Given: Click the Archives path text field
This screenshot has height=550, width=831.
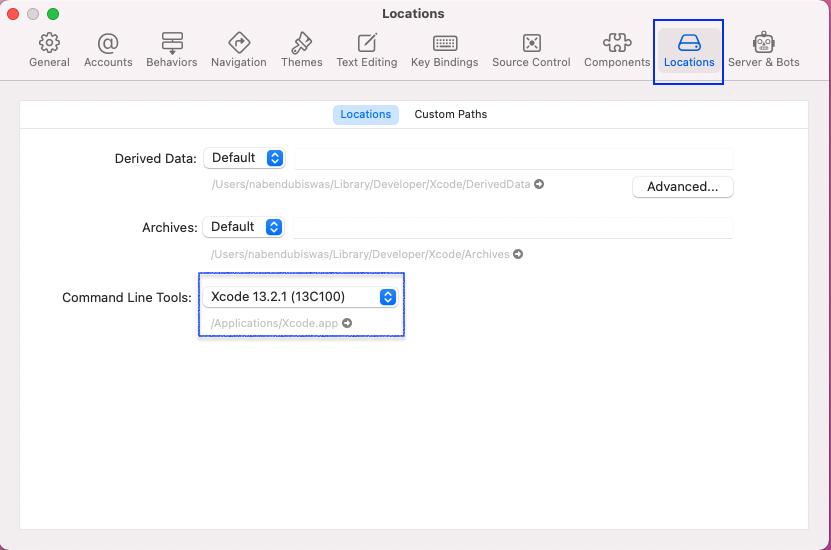Looking at the screenshot, I should [x=513, y=227].
